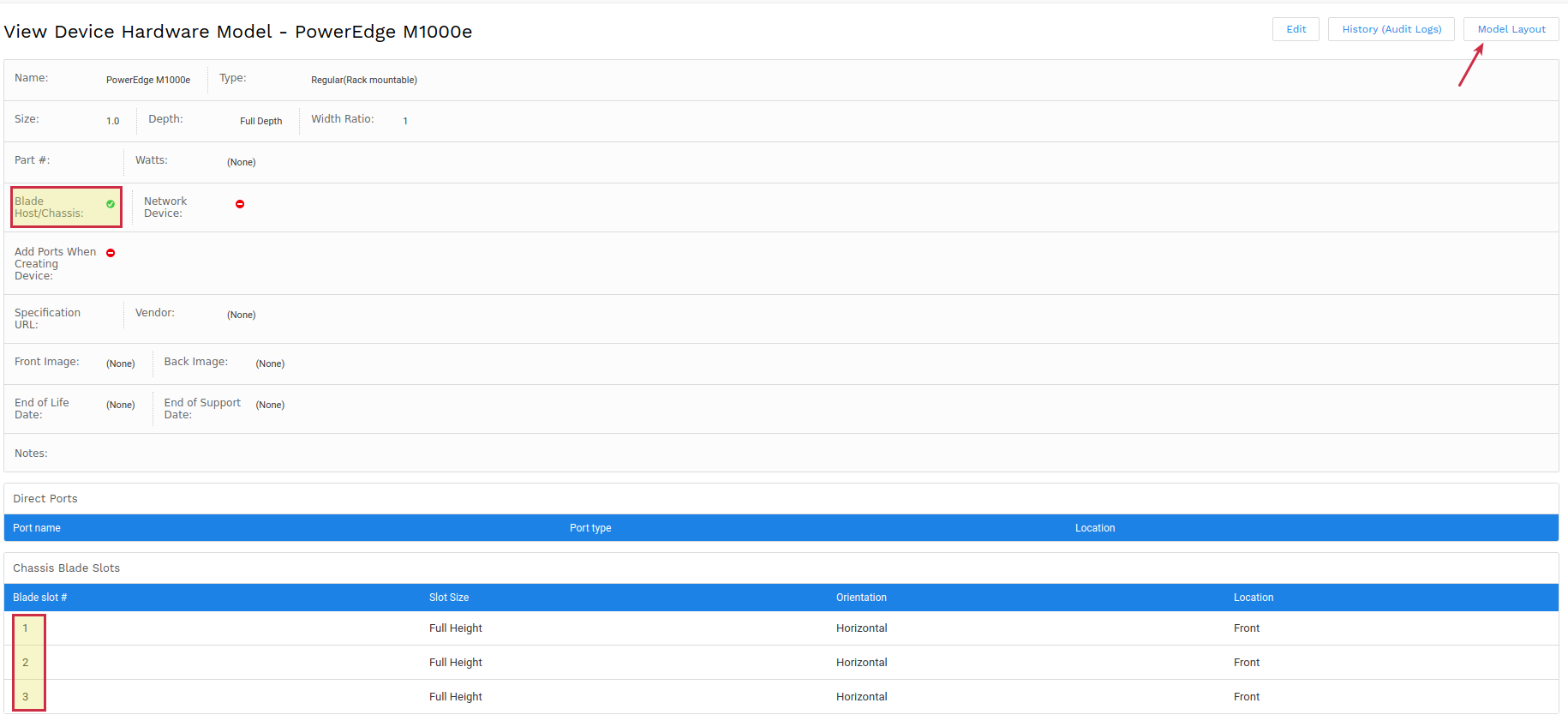1568x721 pixels.
Task: Click the Port type column header
Action: pos(590,528)
